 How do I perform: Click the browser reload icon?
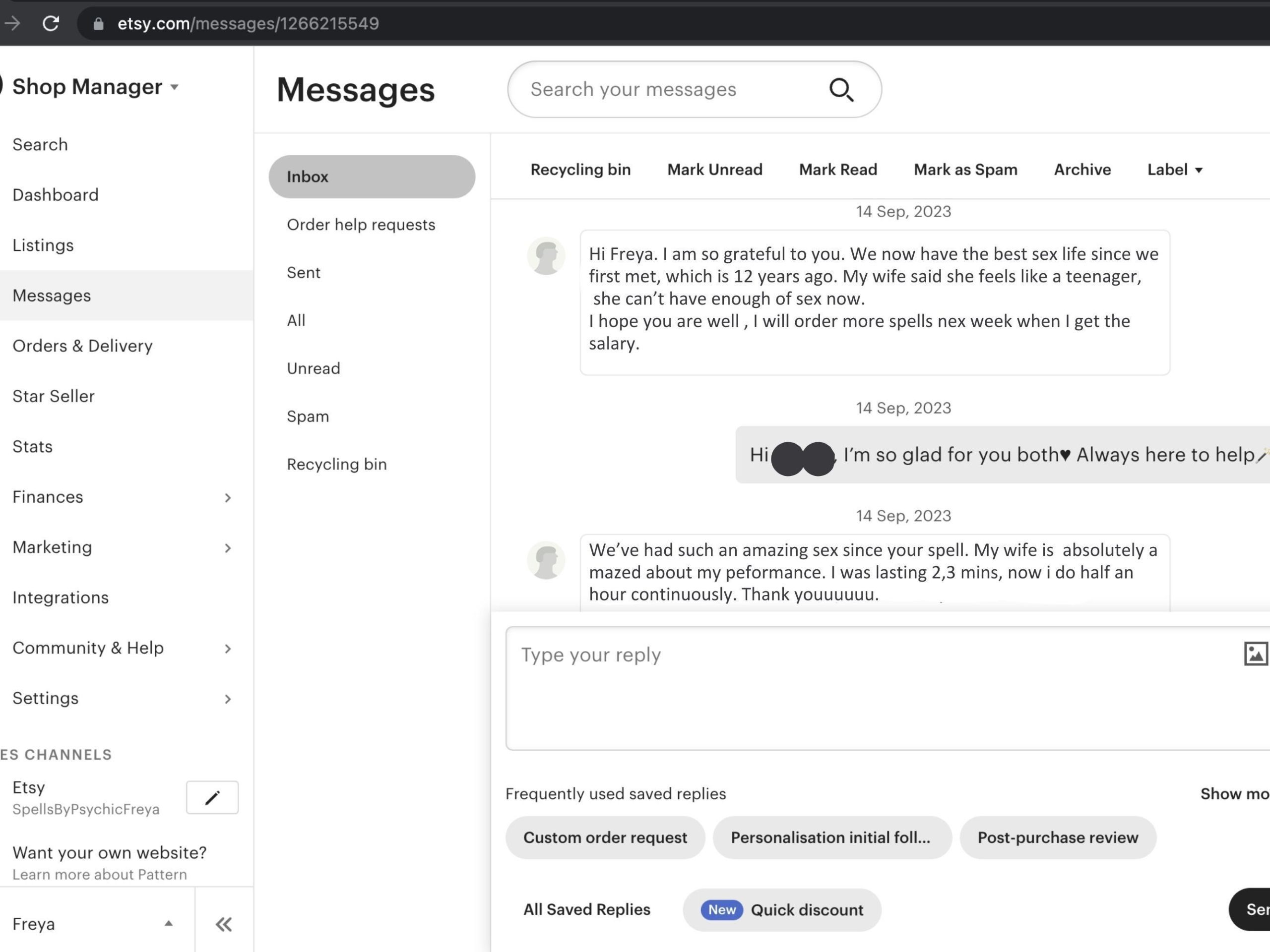click(x=51, y=23)
